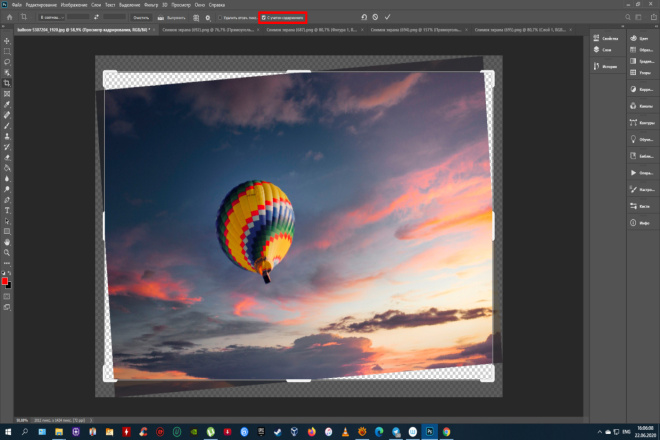Select the Object Selection tool
Screen dimensions: 660x440
click(x=7, y=72)
